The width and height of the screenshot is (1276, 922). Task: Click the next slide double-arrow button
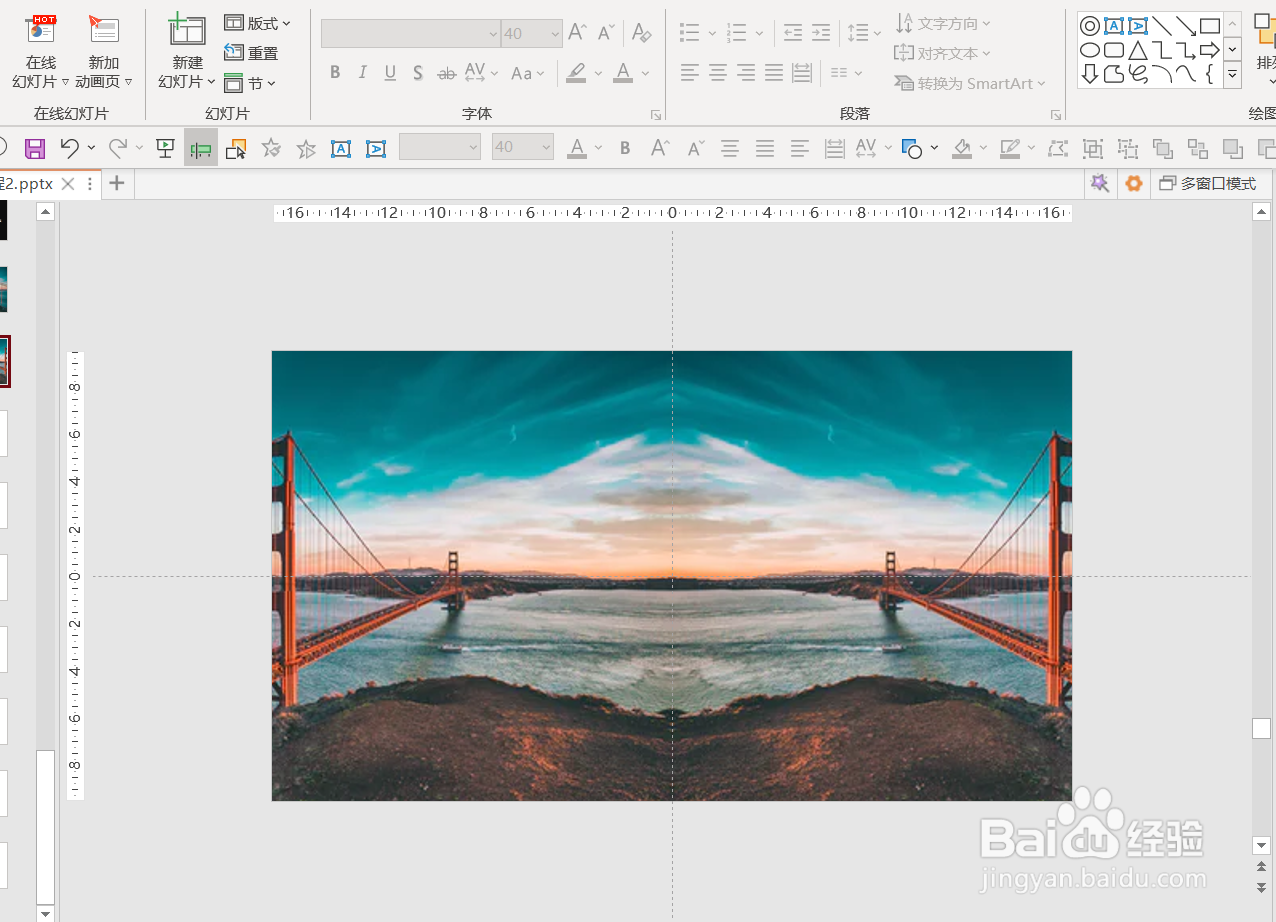pos(1261,888)
